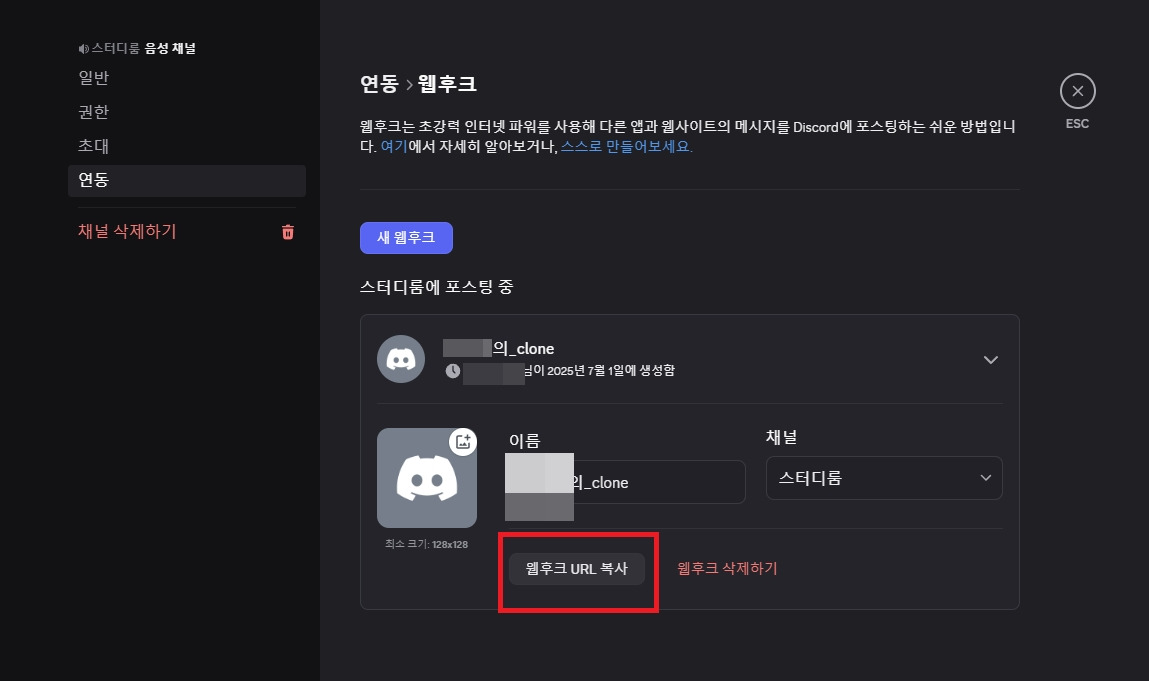Click the speaker icon beside 스터디룸 heading
The image size is (1149, 681).
[84, 49]
